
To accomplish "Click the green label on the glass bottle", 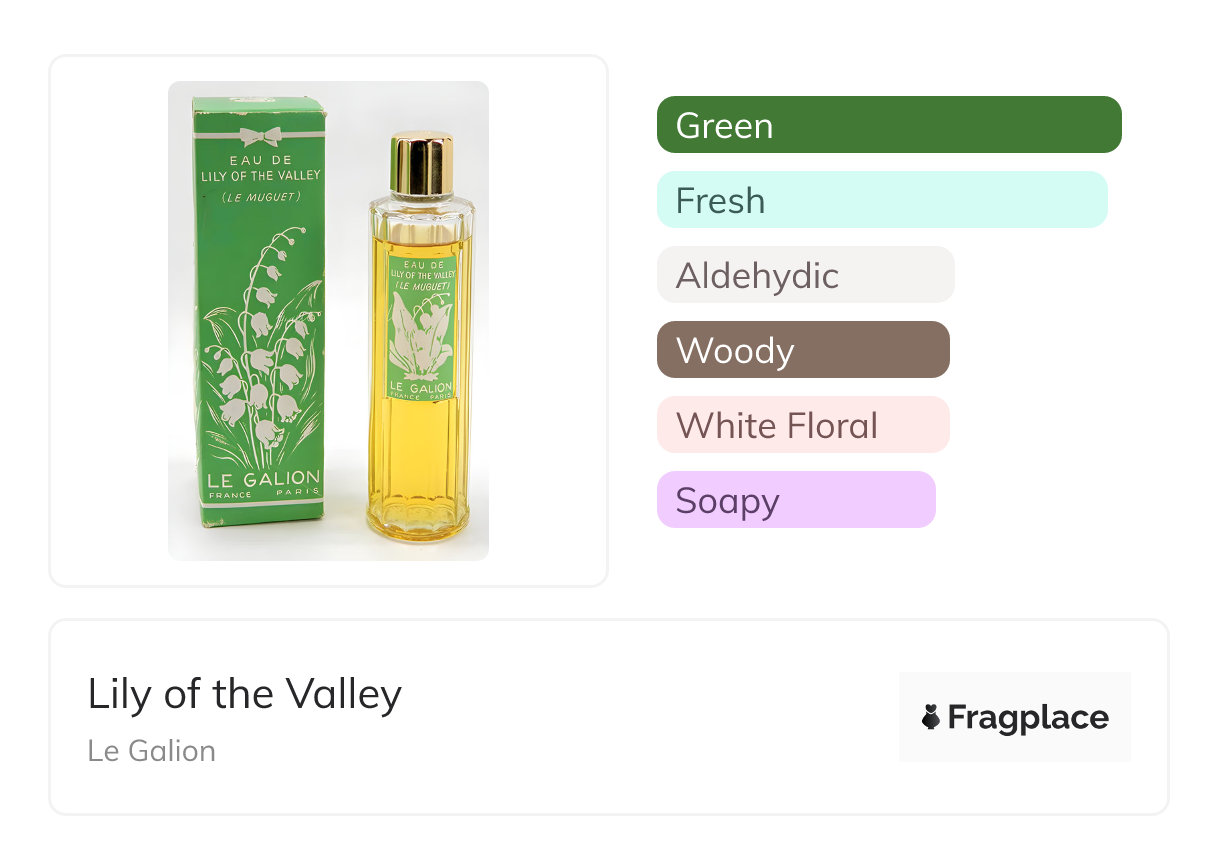I will click(x=421, y=326).
